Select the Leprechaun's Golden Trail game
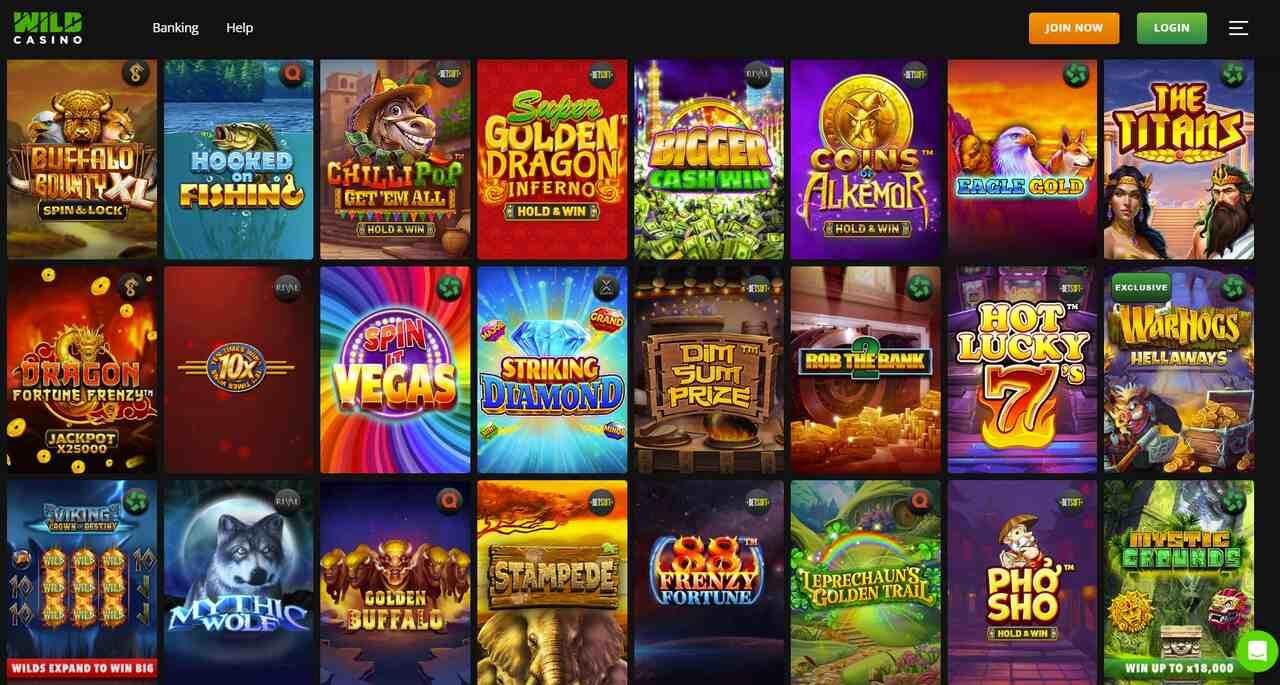This screenshot has height=685, width=1280. 866,582
